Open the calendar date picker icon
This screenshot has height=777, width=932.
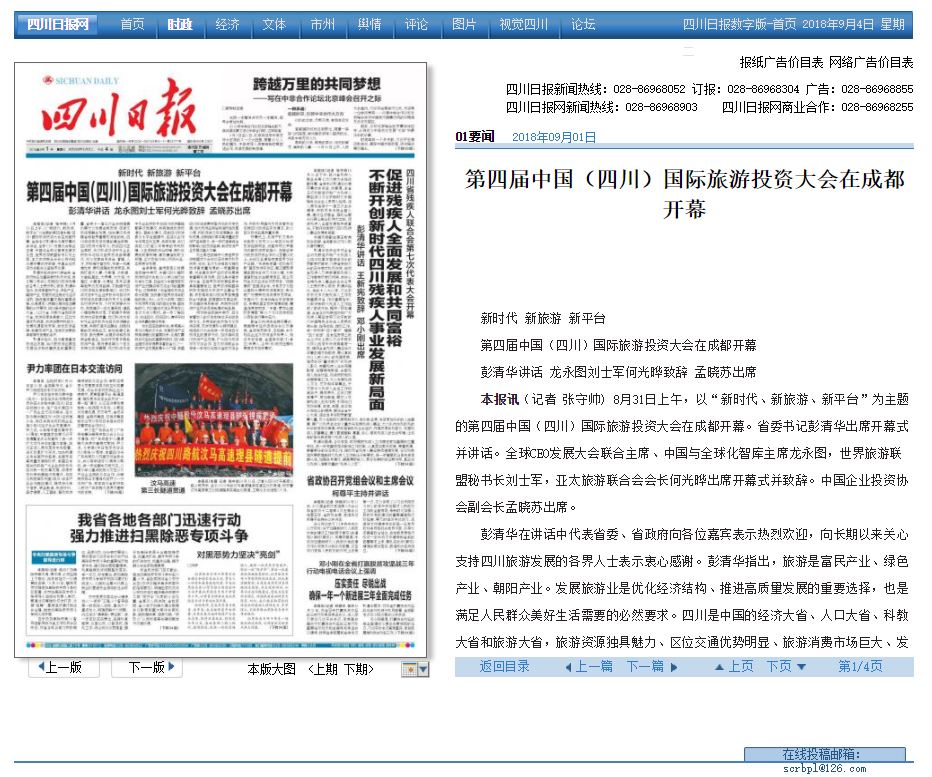[x=408, y=669]
